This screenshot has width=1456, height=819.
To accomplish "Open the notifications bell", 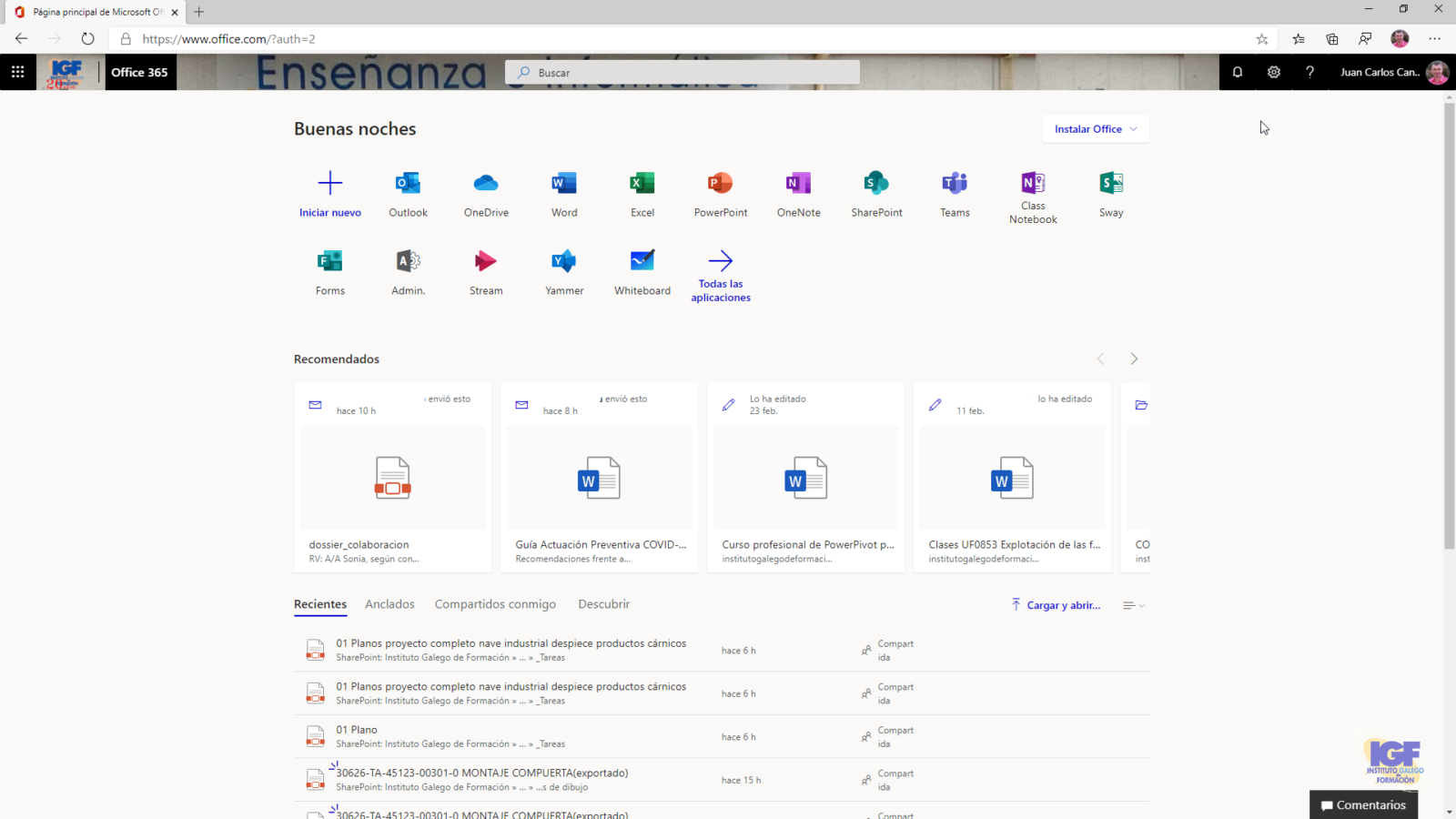I will [x=1238, y=72].
